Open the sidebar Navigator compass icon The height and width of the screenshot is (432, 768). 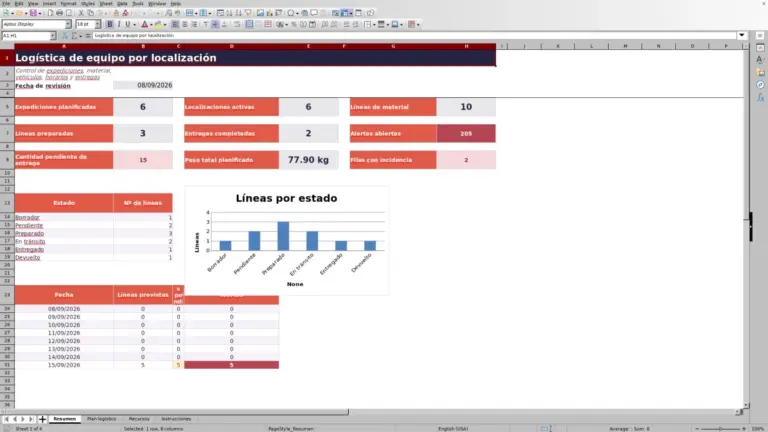tap(760, 85)
